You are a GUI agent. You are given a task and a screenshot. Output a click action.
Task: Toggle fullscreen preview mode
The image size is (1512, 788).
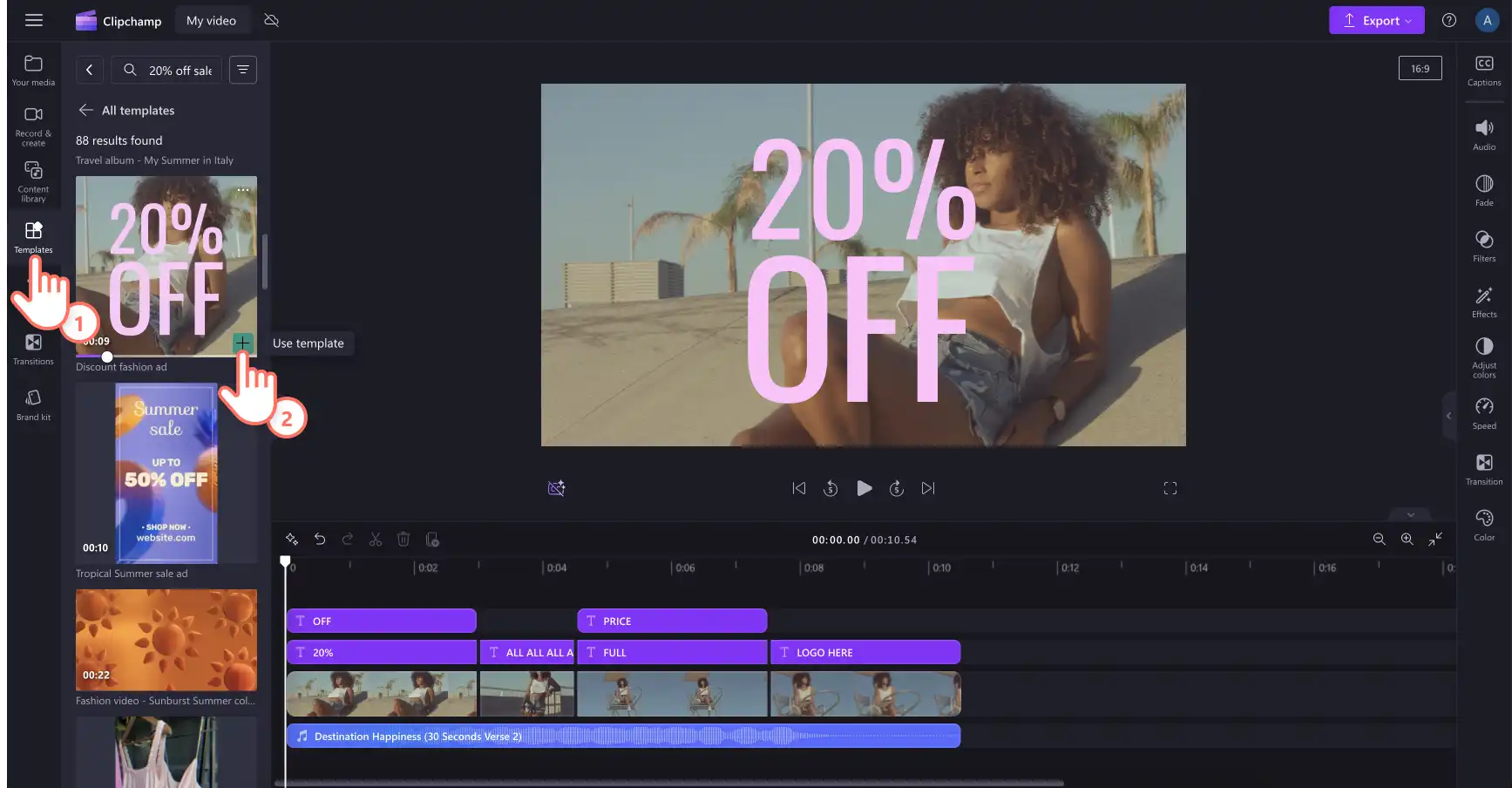point(1170,488)
